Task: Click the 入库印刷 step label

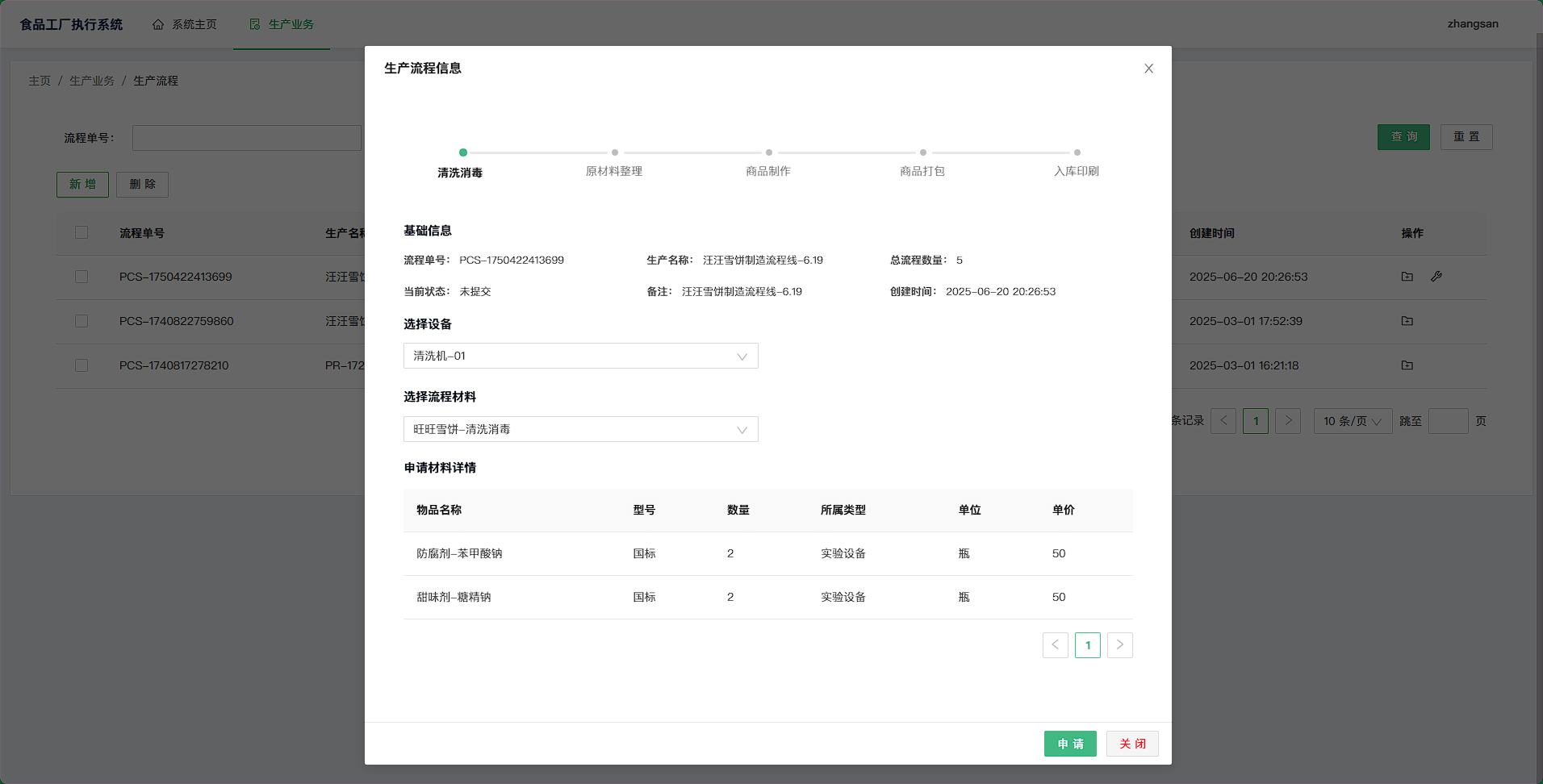Action: (x=1077, y=171)
